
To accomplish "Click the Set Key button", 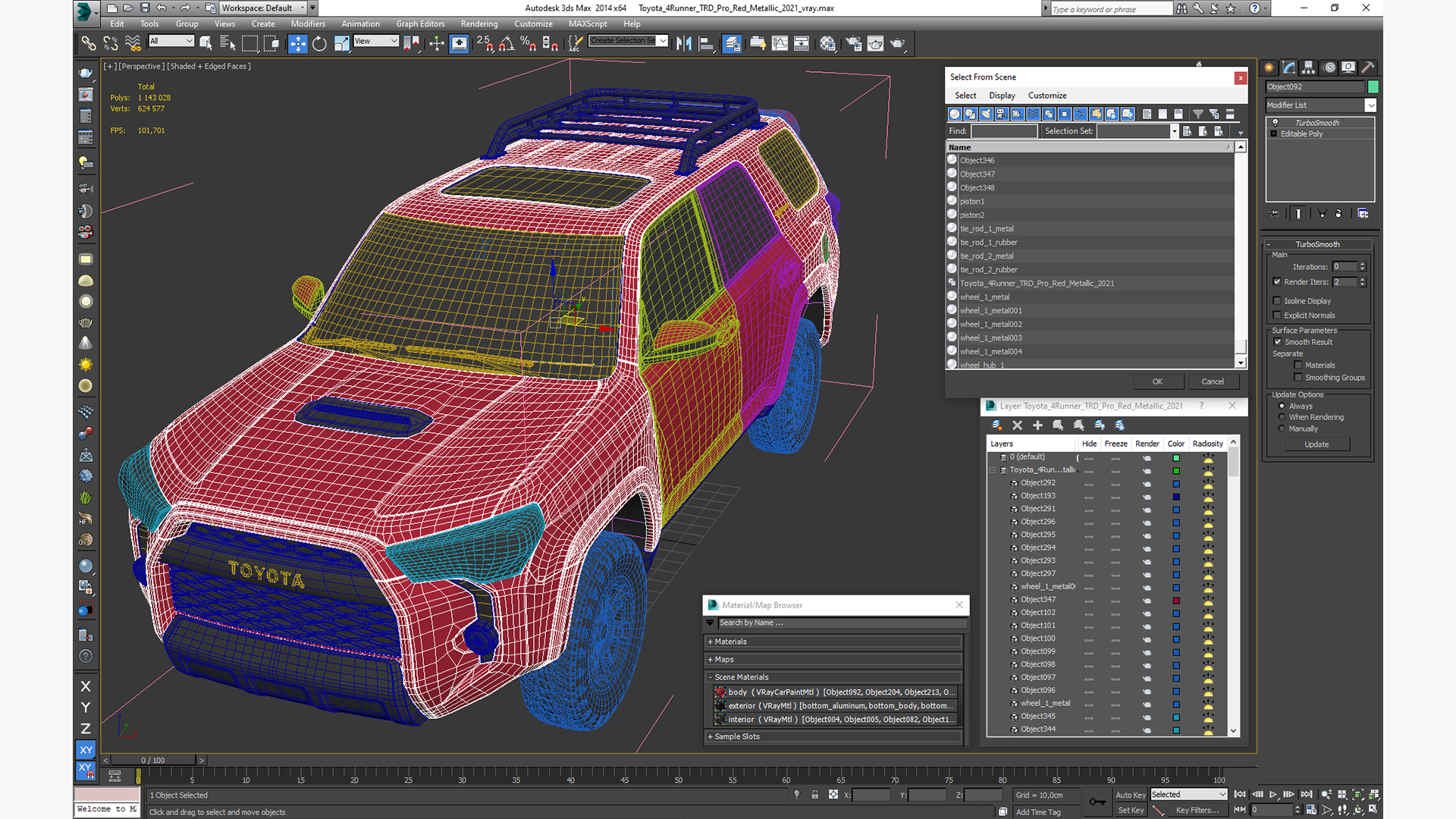I will [x=1130, y=810].
